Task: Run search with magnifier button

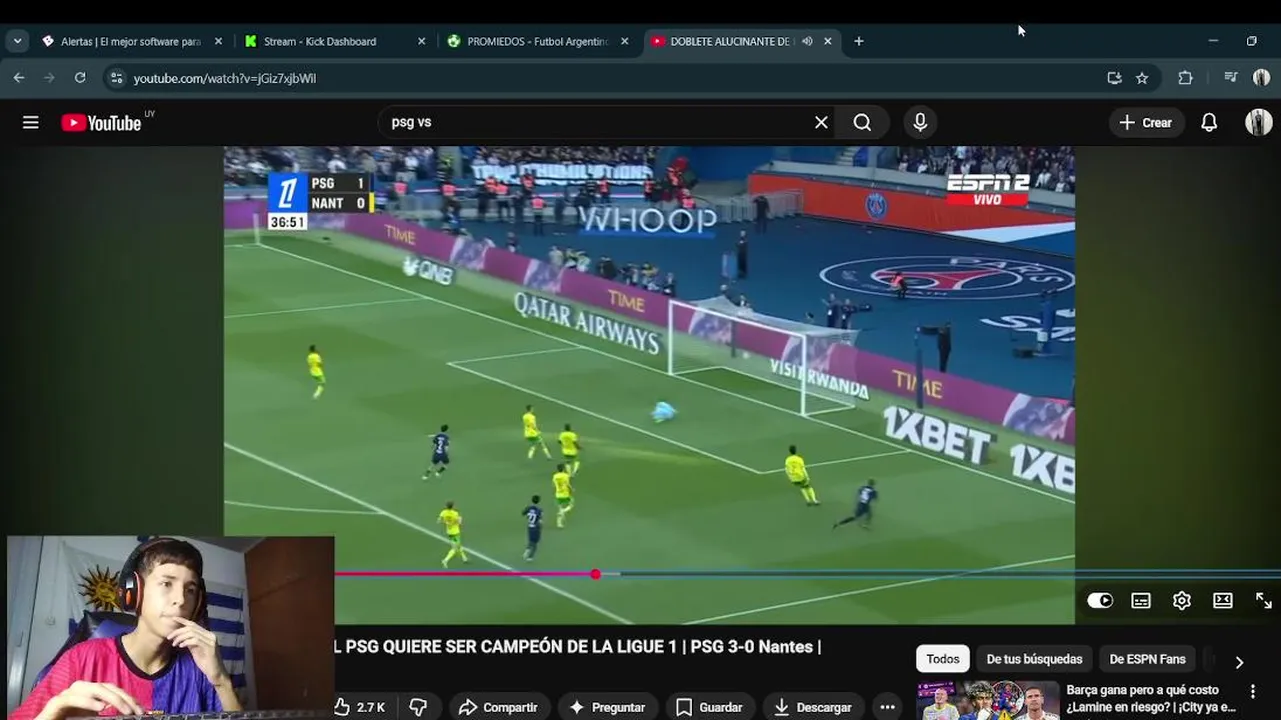Action: click(x=862, y=122)
